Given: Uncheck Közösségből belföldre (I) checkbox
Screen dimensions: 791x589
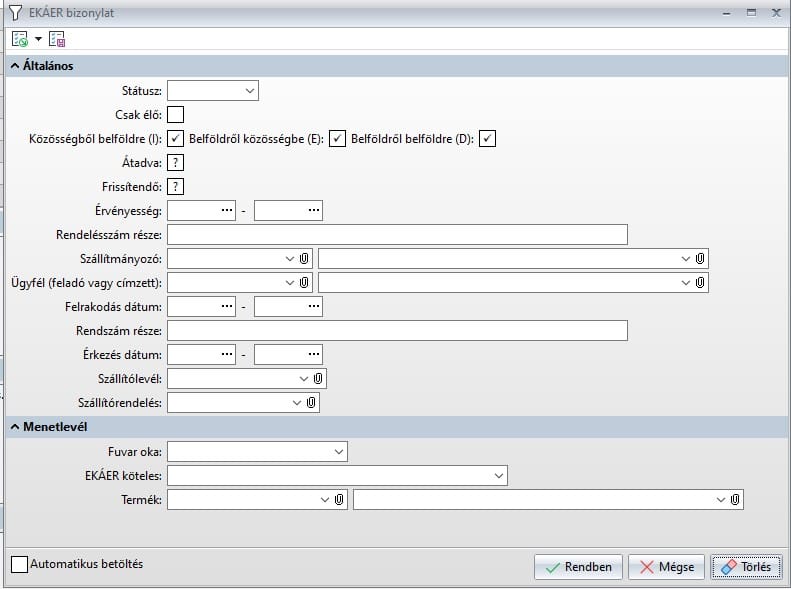Looking at the screenshot, I should coord(176,138).
